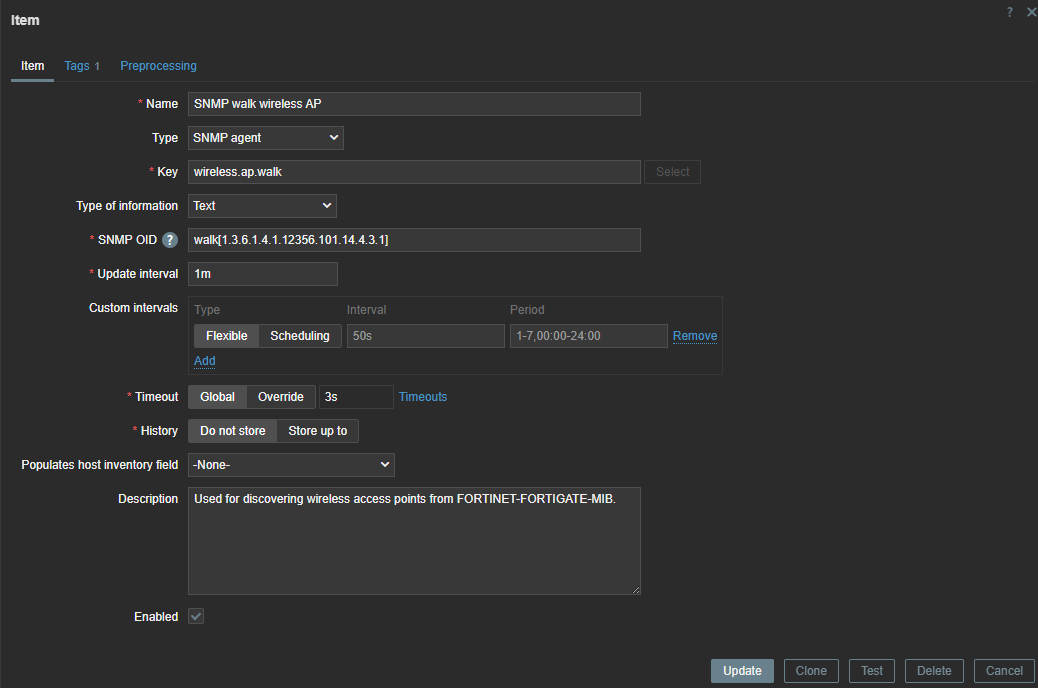Open the Timeouts link
This screenshot has height=688, width=1038.
(423, 397)
